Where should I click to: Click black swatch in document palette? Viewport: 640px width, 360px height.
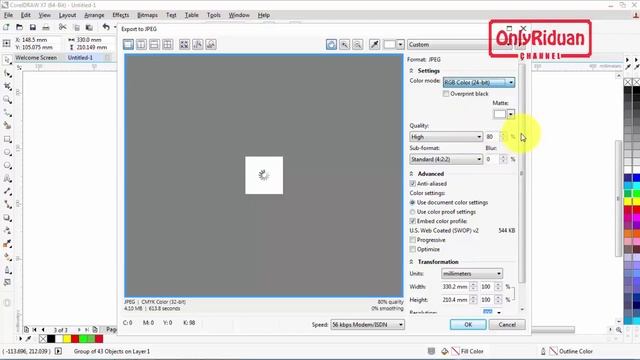coord(51,339)
